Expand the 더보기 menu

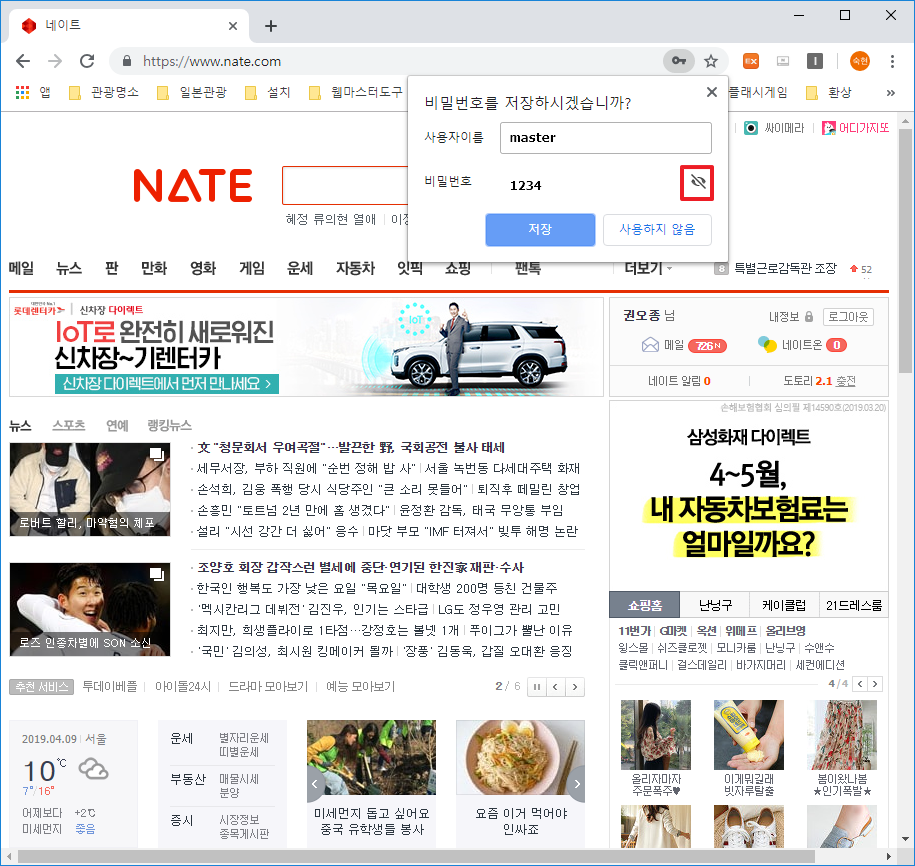[x=648, y=268]
